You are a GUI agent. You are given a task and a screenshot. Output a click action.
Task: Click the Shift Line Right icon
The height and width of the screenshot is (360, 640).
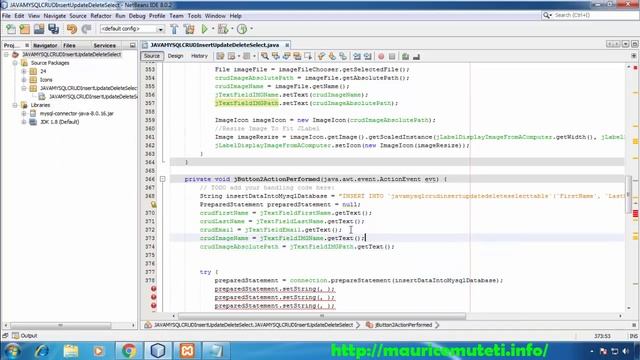pyautogui.click(x=368, y=56)
